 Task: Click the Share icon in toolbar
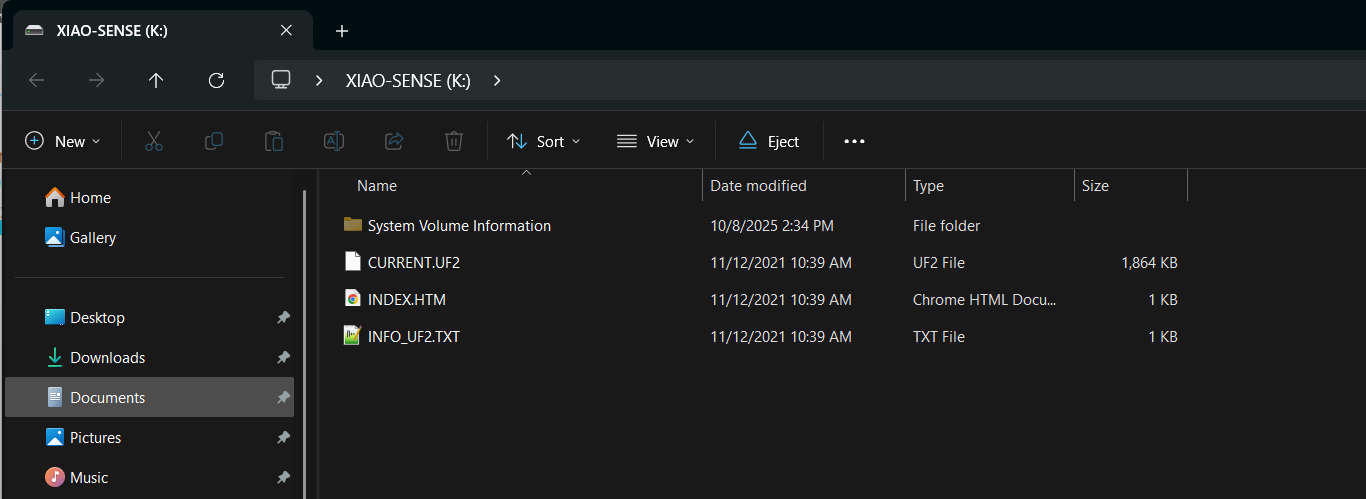(x=394, y=141)
